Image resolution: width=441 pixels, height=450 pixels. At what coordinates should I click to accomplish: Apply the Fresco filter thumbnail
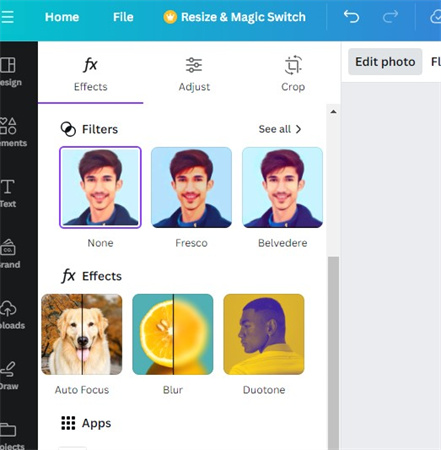point(191,187)
